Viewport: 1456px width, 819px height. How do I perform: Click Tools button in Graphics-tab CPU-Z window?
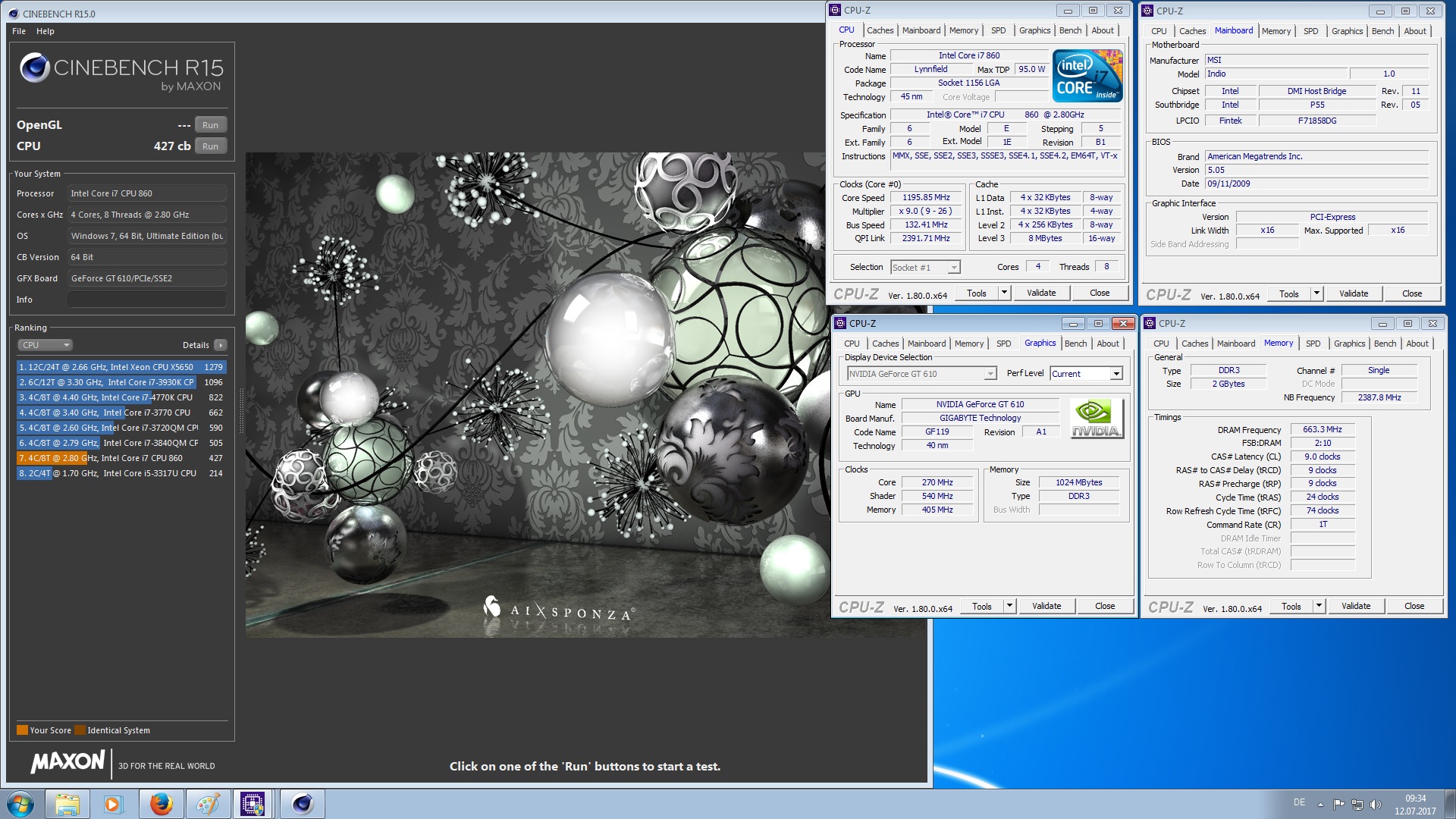coord(981,606)
